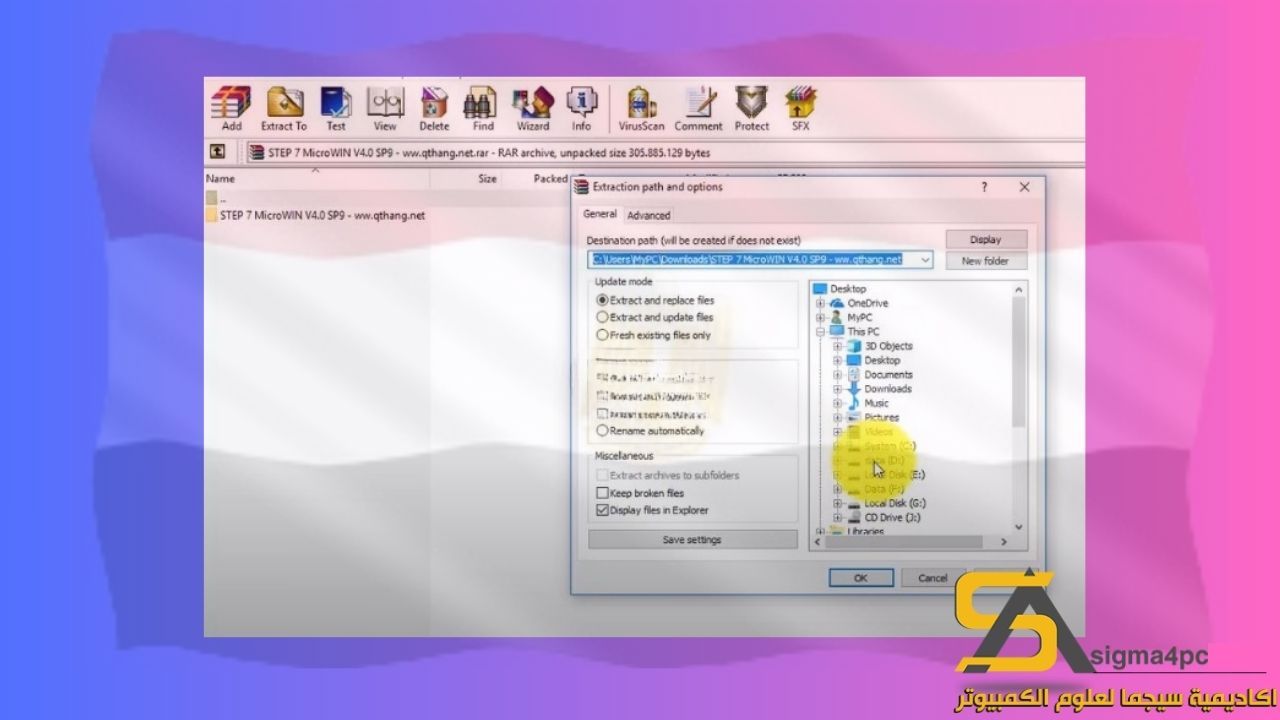
Task: Open the Find binoculars icon
Action: 483,107
